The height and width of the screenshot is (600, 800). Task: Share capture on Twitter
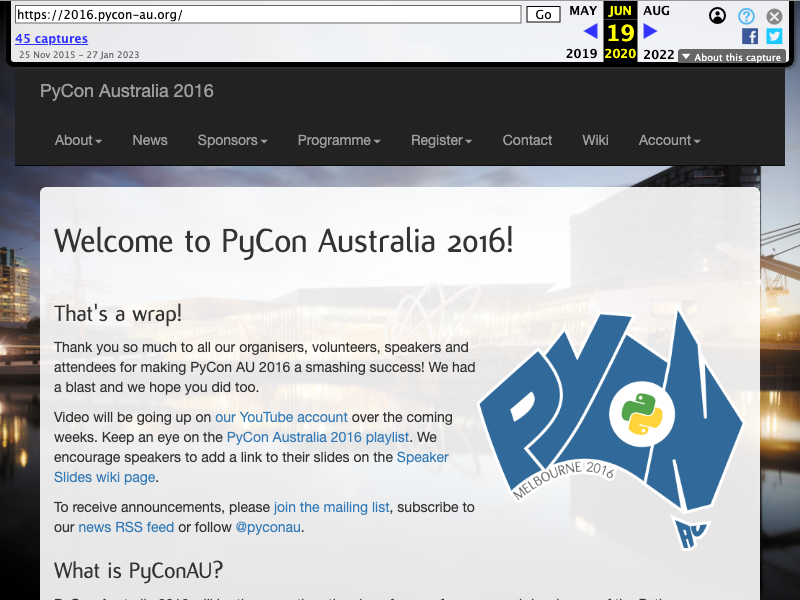774,36
